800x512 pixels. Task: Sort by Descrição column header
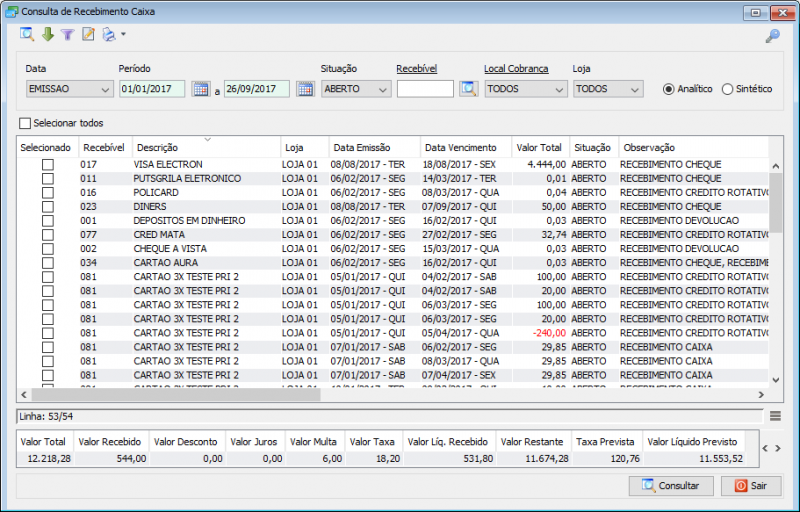tap(207, 147)
